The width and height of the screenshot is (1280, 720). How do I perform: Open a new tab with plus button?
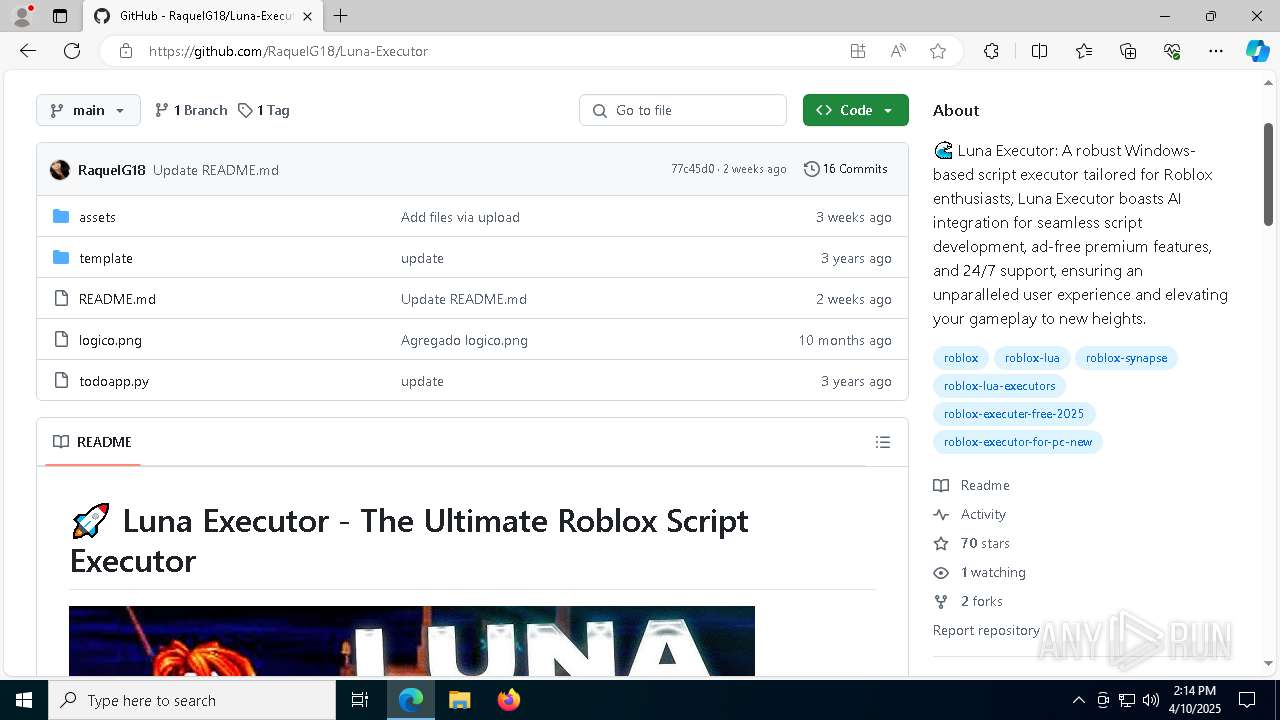click(x=341, y=16)
